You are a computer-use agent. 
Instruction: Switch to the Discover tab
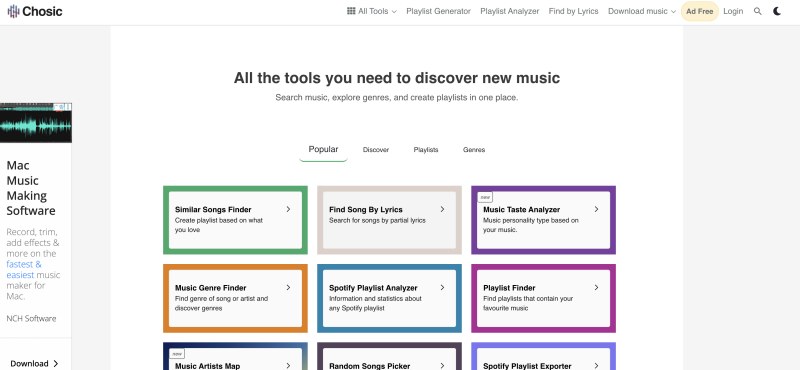tap(376, 150)
